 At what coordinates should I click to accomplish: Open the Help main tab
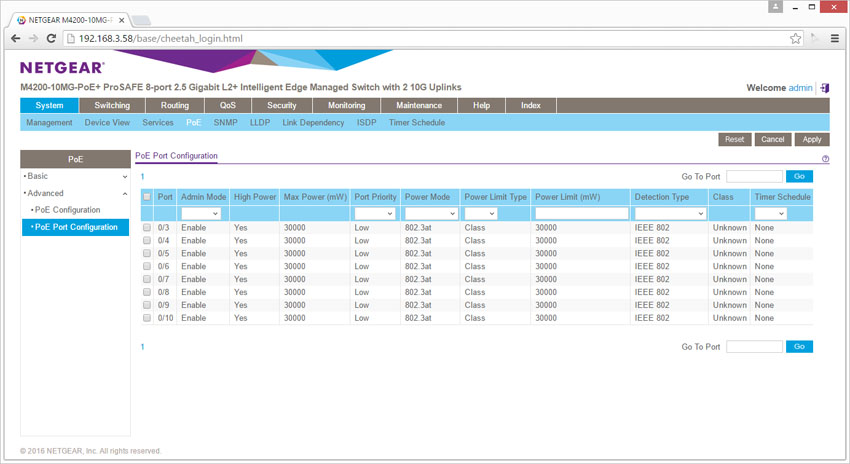pos(481,105)
